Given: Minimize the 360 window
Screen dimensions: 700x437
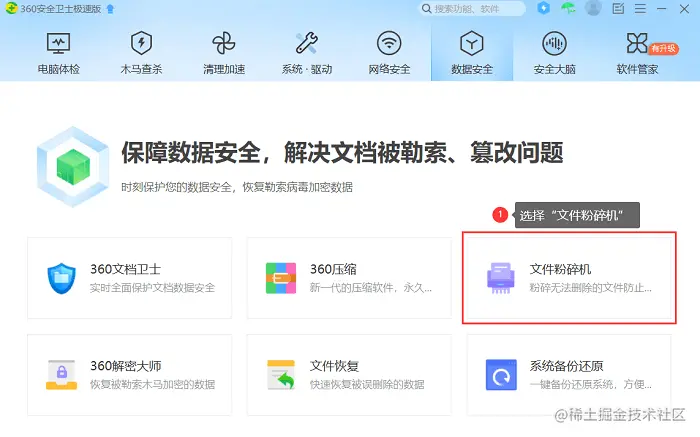Looking at the screenshot, I should [x=662, y=8].
